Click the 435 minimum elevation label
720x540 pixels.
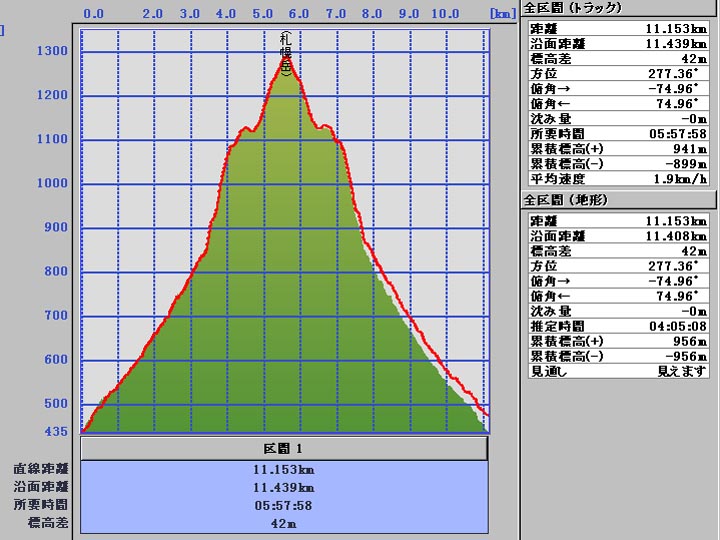coord(55,431)
